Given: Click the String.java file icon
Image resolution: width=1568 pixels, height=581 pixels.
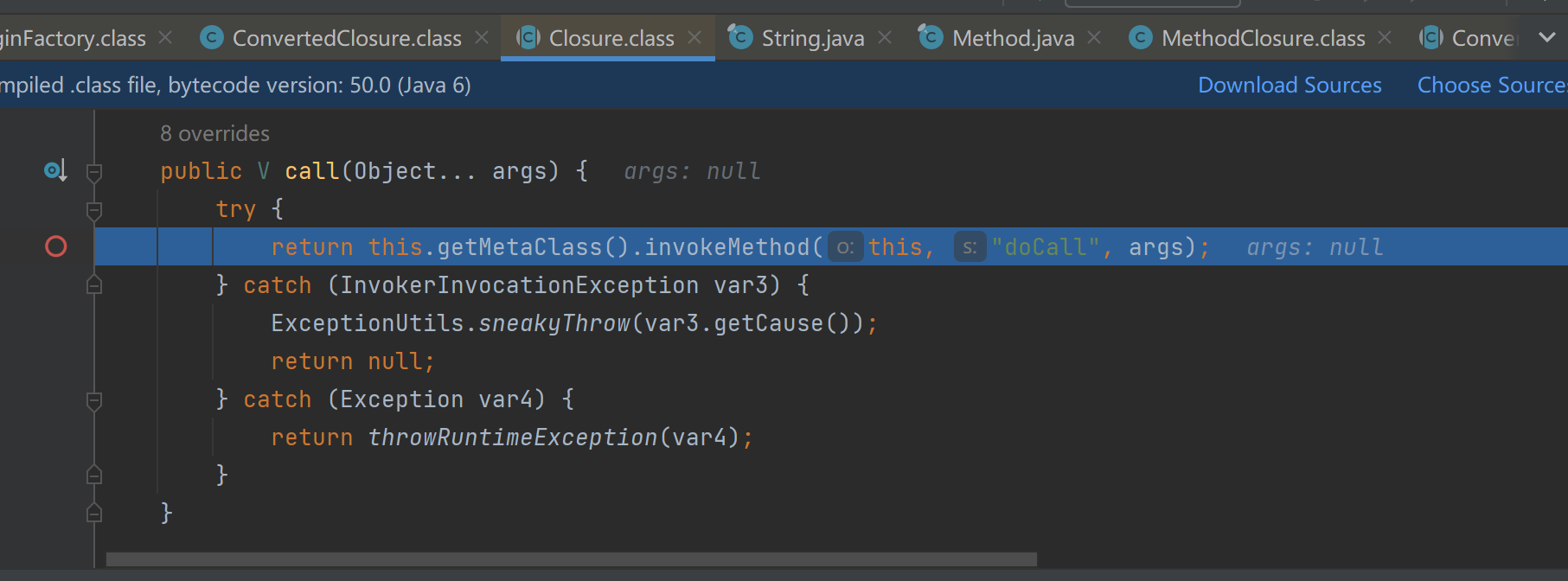Looking at the screenshot, I should click(740, 37).
